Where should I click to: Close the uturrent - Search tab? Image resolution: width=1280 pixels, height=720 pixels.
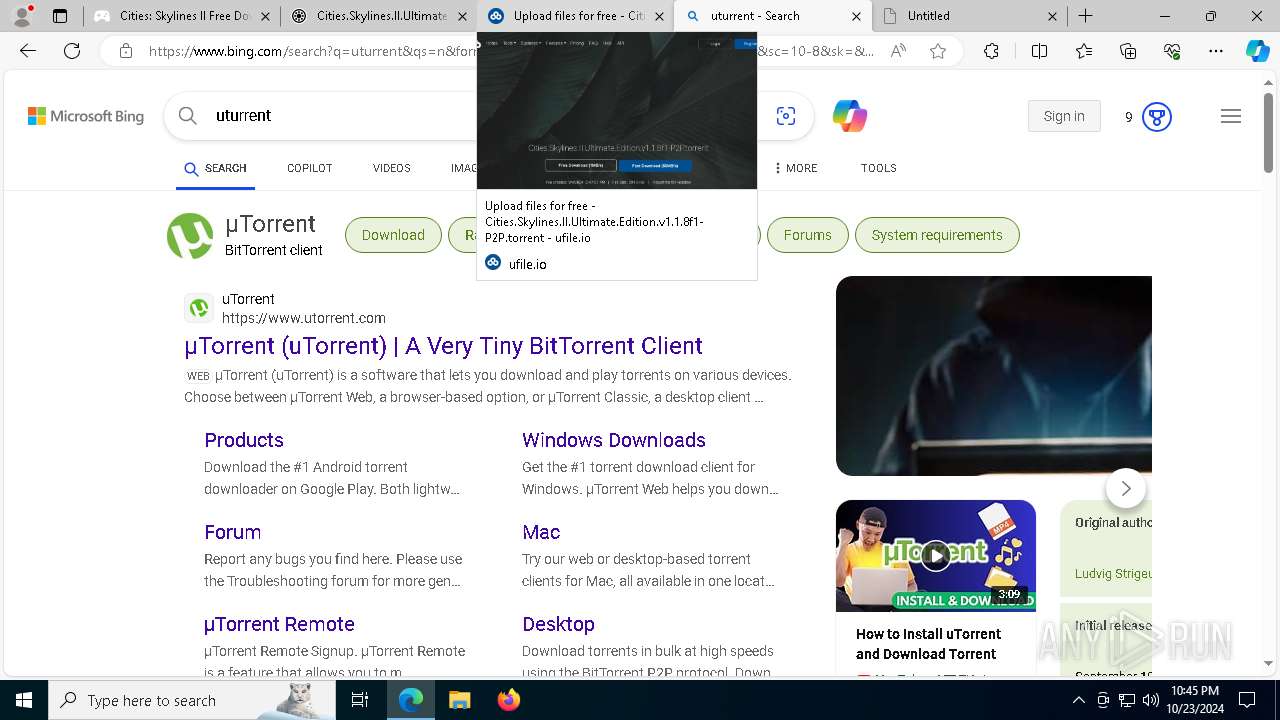(x=857, y=16)
